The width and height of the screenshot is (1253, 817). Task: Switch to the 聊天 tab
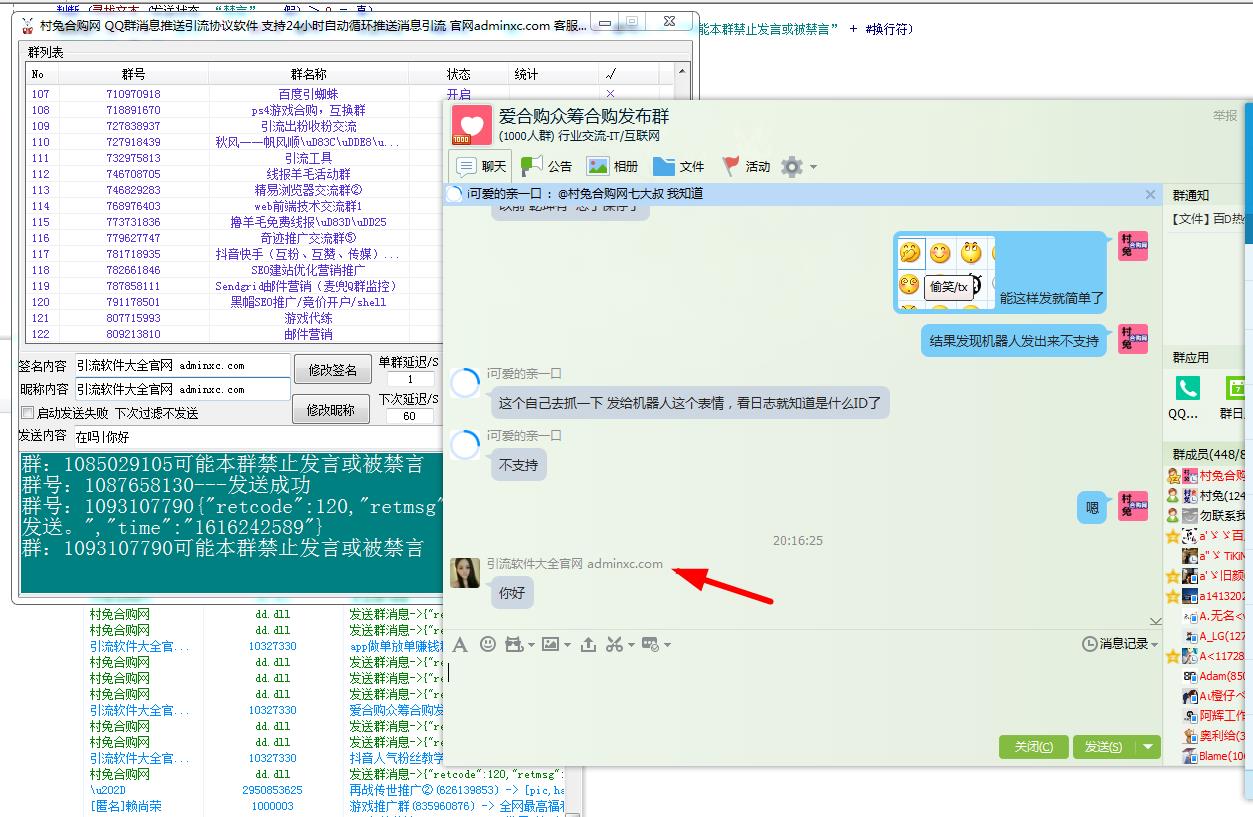pyautogui.click(x=495, y=166)
